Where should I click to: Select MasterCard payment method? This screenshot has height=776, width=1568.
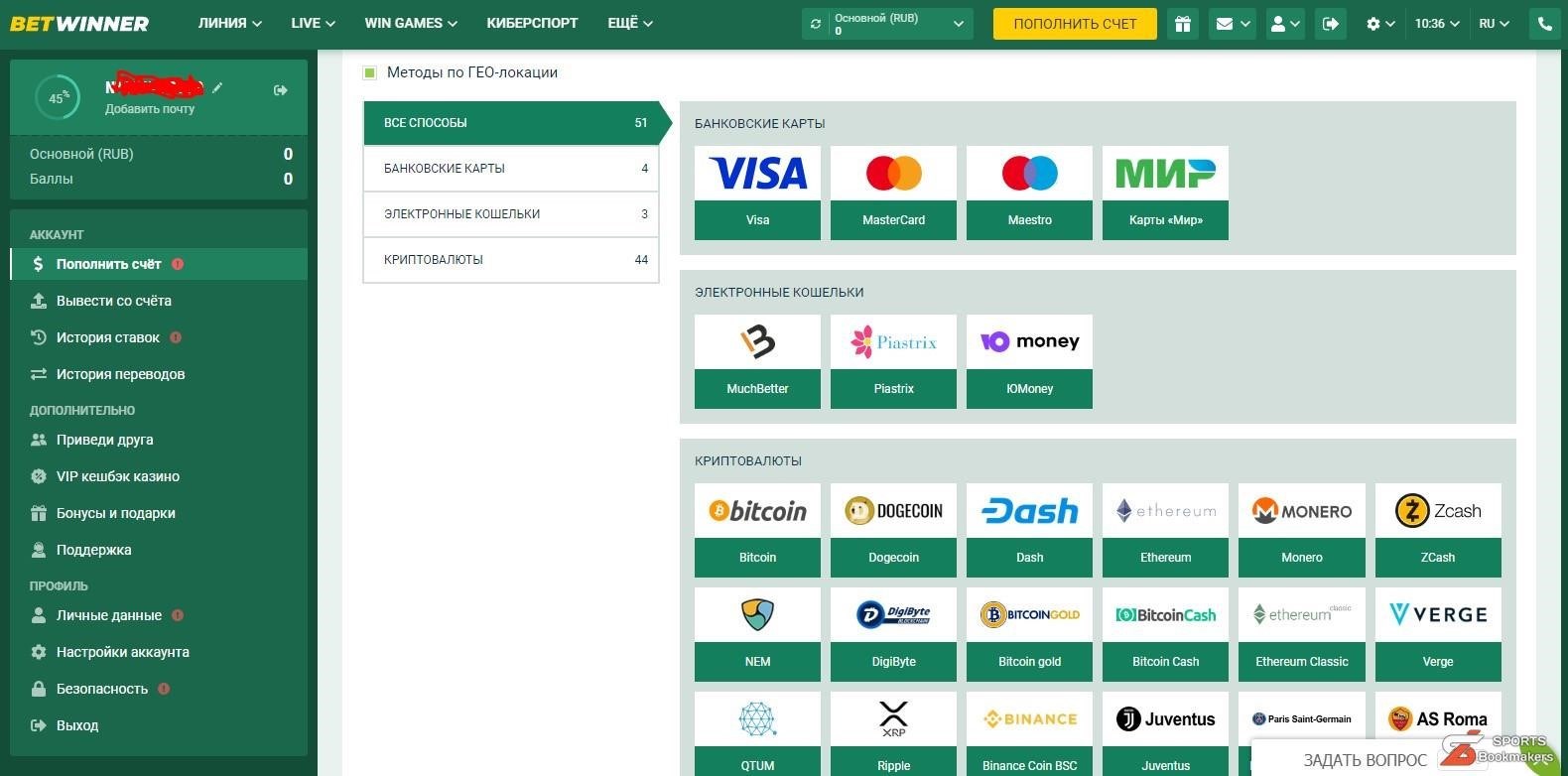pyautogui.click(x=893, y=193)
